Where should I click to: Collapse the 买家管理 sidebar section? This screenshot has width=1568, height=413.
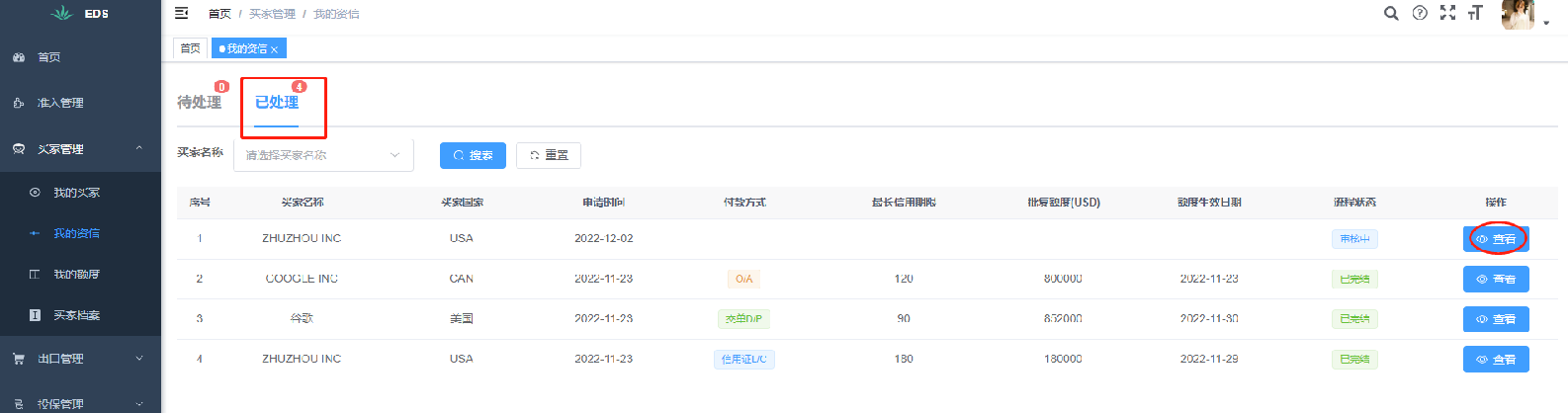pyautogui.click(x=80, y=149)
